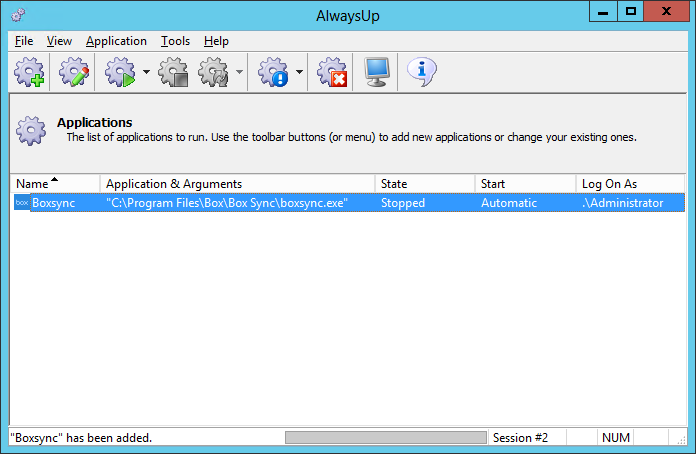Image resolution: width=696 pixels, height=454 pixels.
Task: Click the Stopped state cell
Action: click(x=403, y=203)
